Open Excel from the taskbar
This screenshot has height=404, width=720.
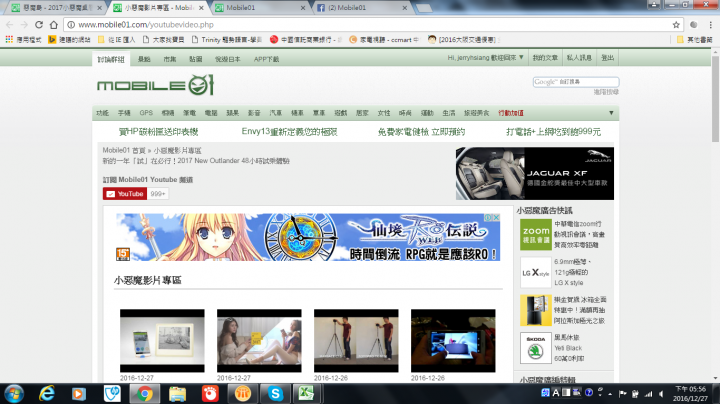(x=306, y=394)
